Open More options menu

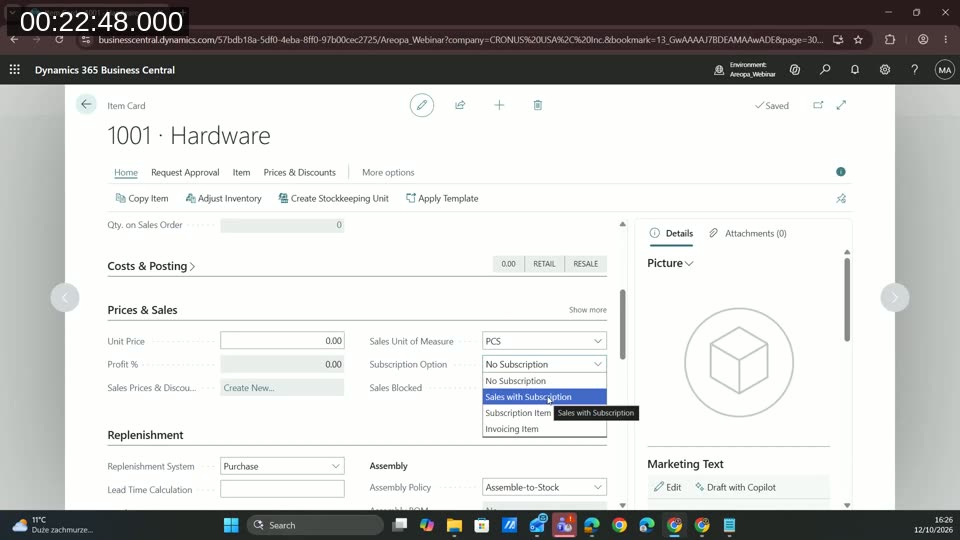tap(388, 173)
